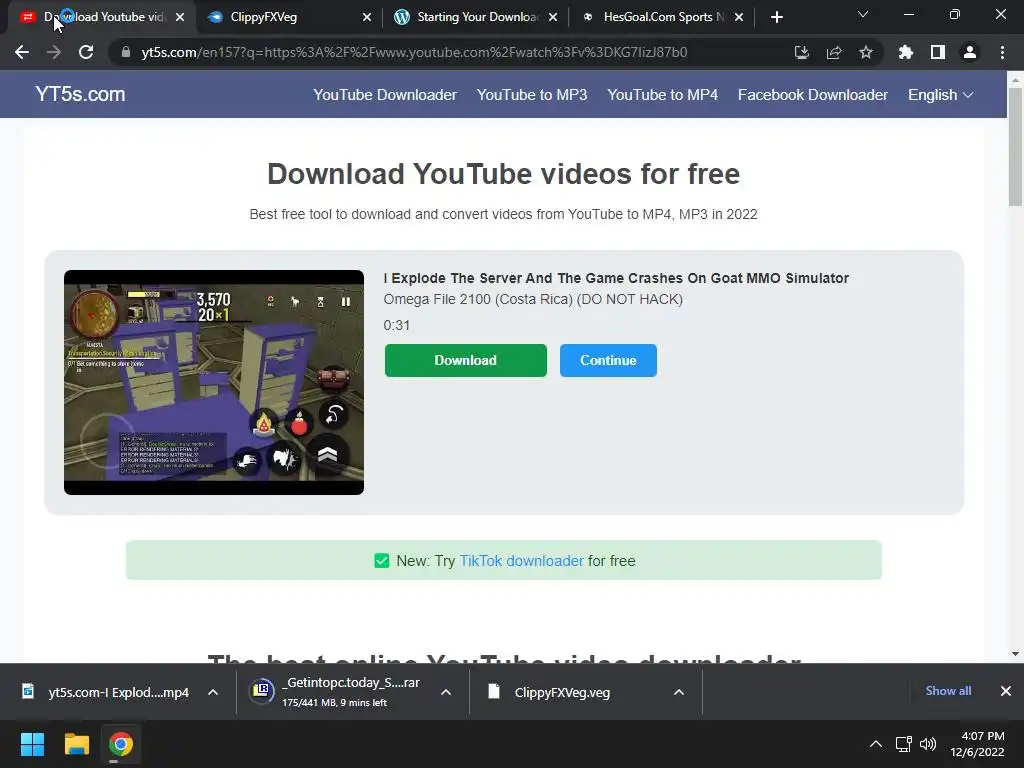Expand options for the yt5s.com mp4 download

213,692
